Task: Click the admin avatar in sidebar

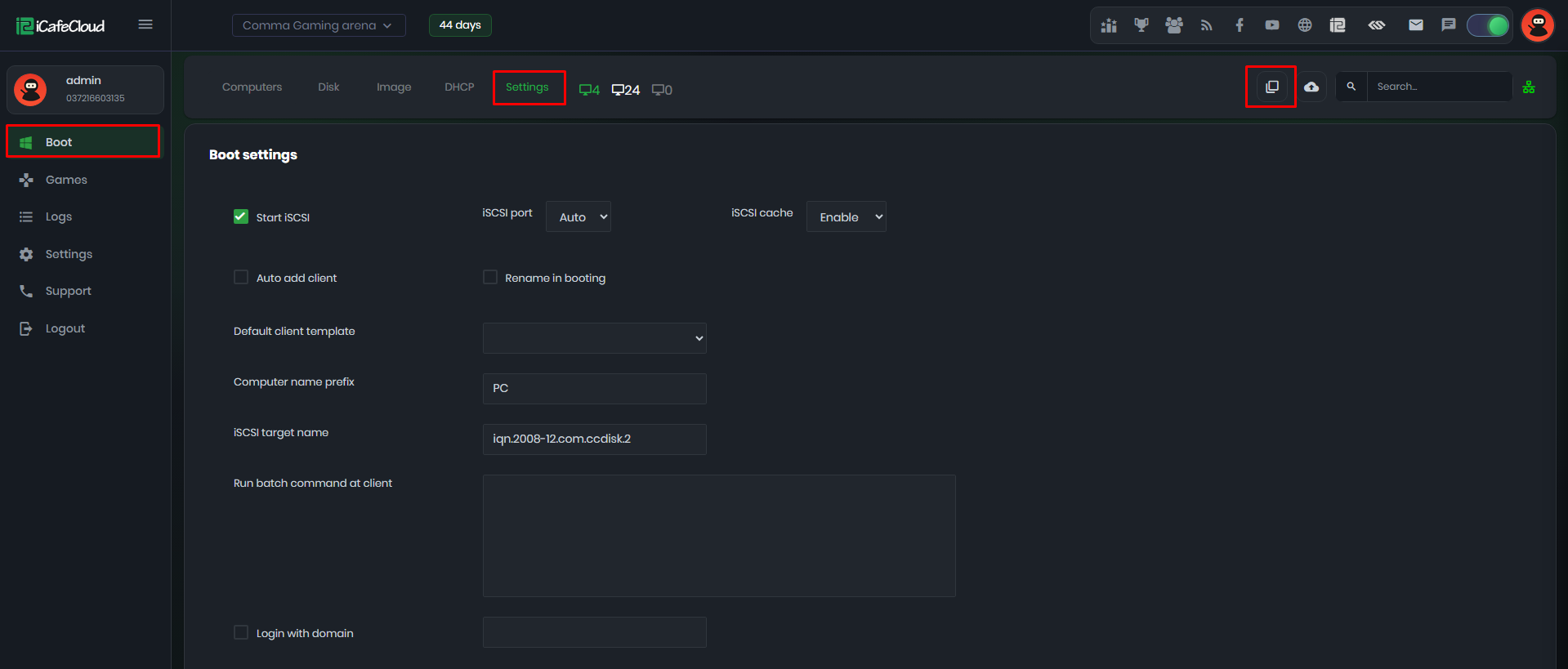Action: 31,90
